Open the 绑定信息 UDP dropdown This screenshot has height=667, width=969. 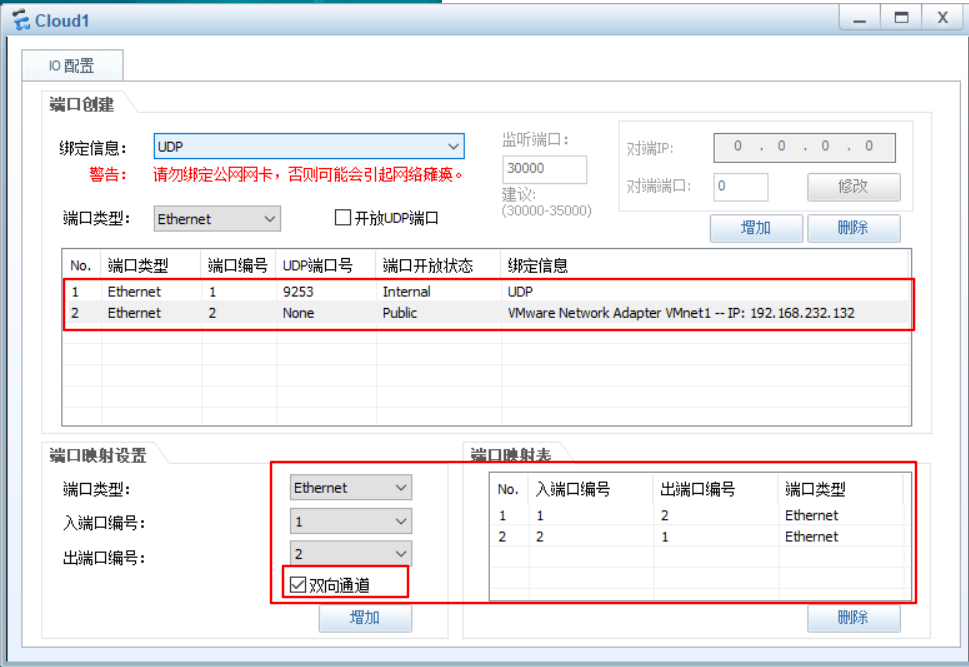tap(309, 147)
